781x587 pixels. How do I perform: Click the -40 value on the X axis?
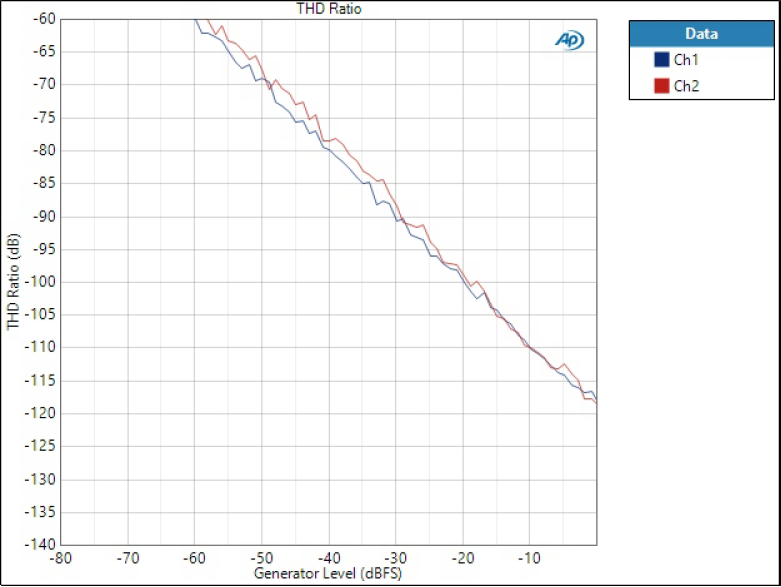coord(328,558)
